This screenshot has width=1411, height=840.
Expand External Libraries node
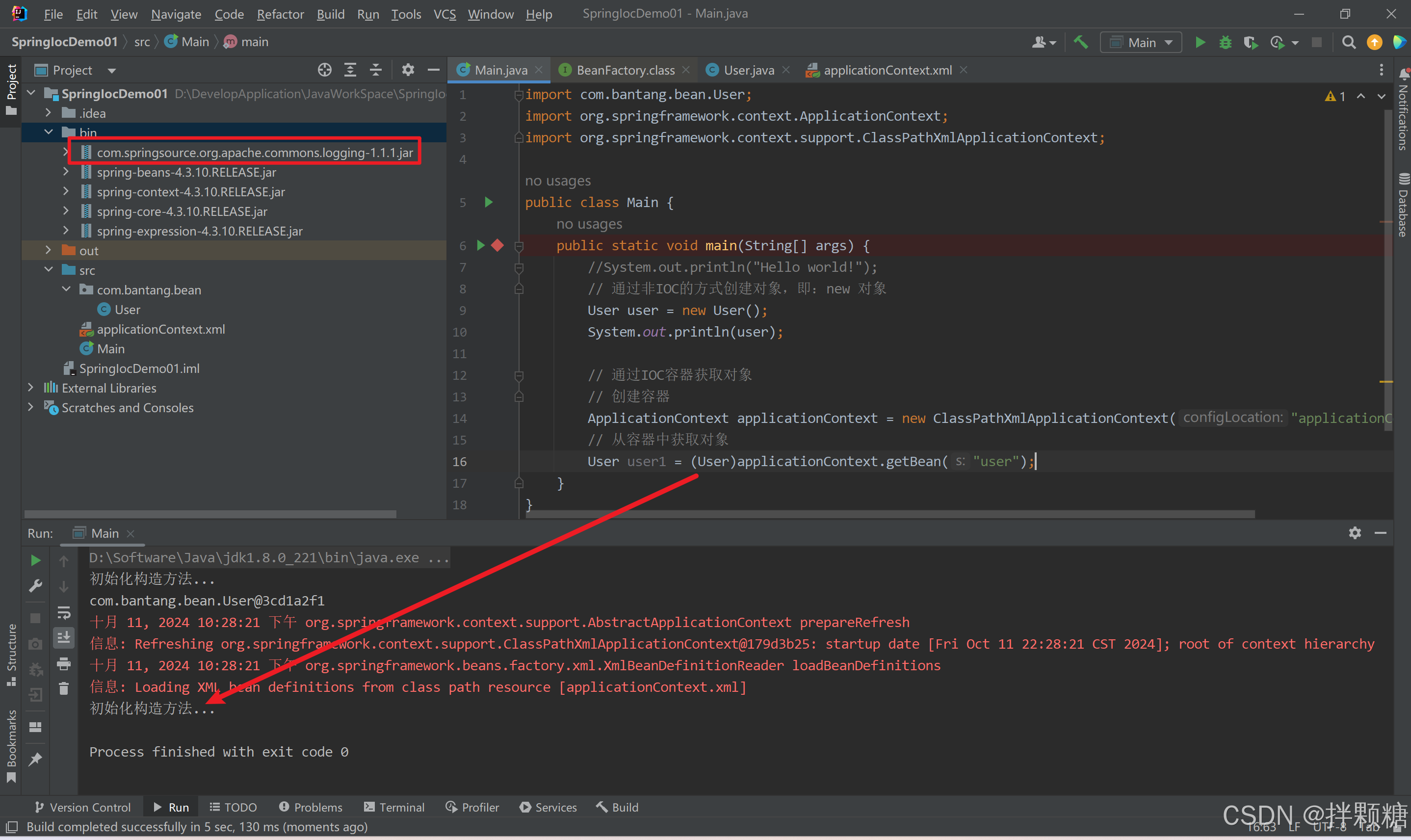point(31,388)
